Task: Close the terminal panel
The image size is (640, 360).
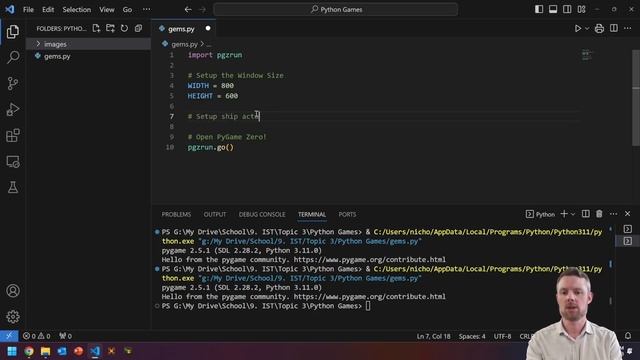Action: (628, 214)
